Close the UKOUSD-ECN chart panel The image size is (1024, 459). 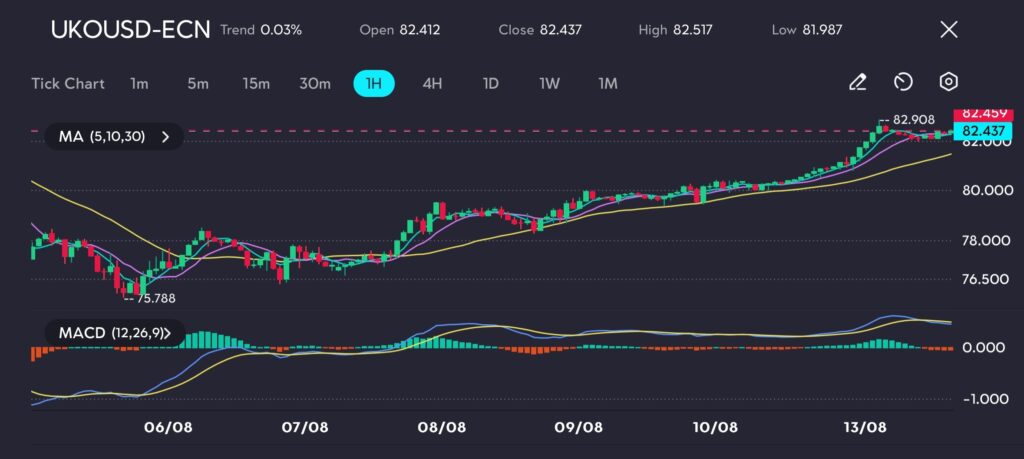[x=949, y=30]
